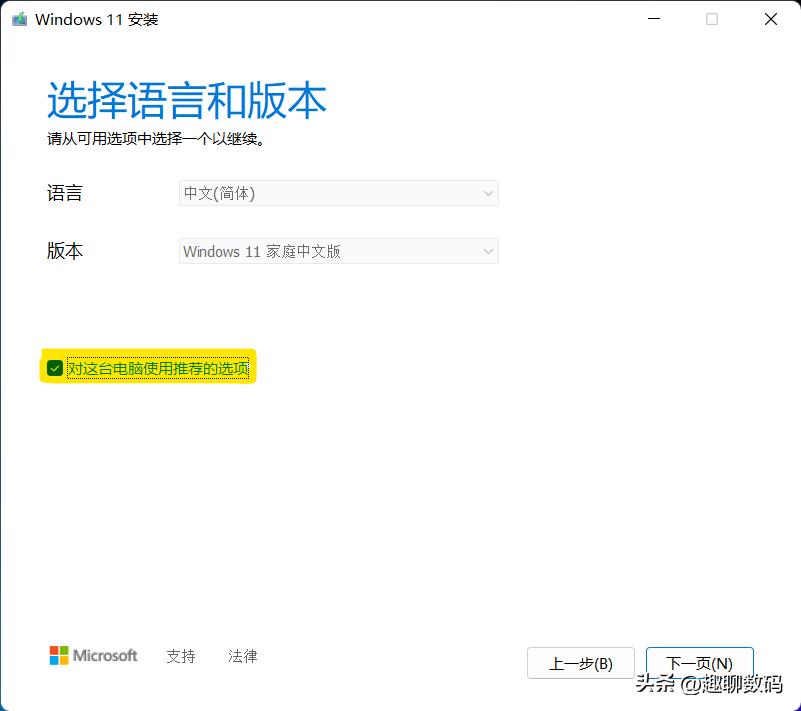
Task: Open the 法律 legal link
Action: pyautogui.click(x=242, y=656)
